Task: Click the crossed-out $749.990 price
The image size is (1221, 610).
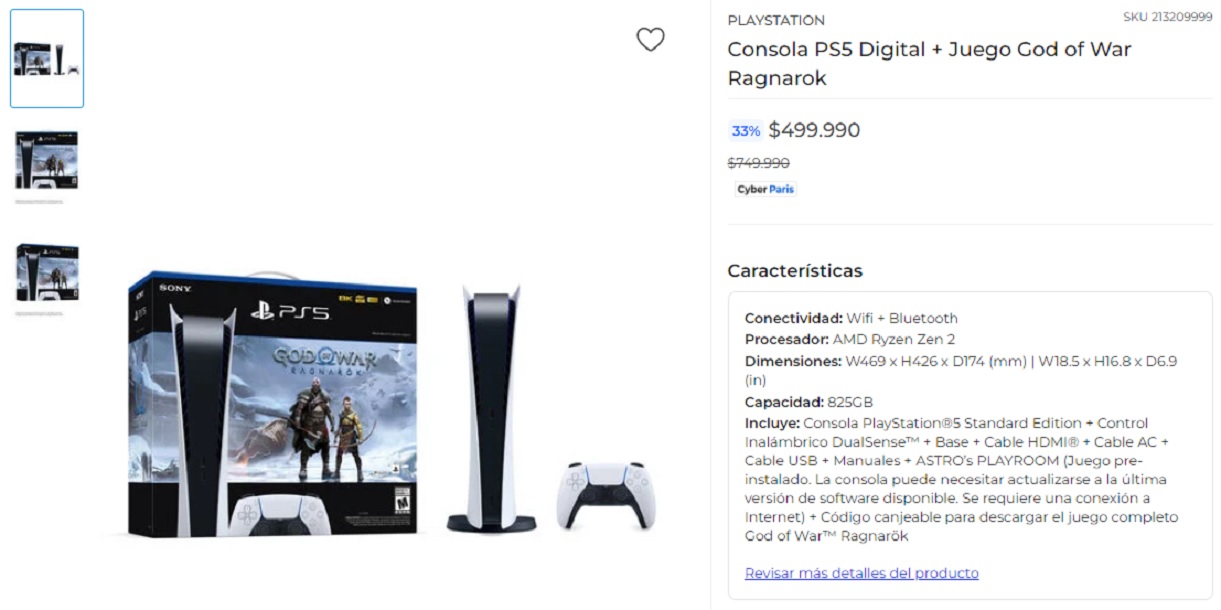Action: [x=758, y=163]
